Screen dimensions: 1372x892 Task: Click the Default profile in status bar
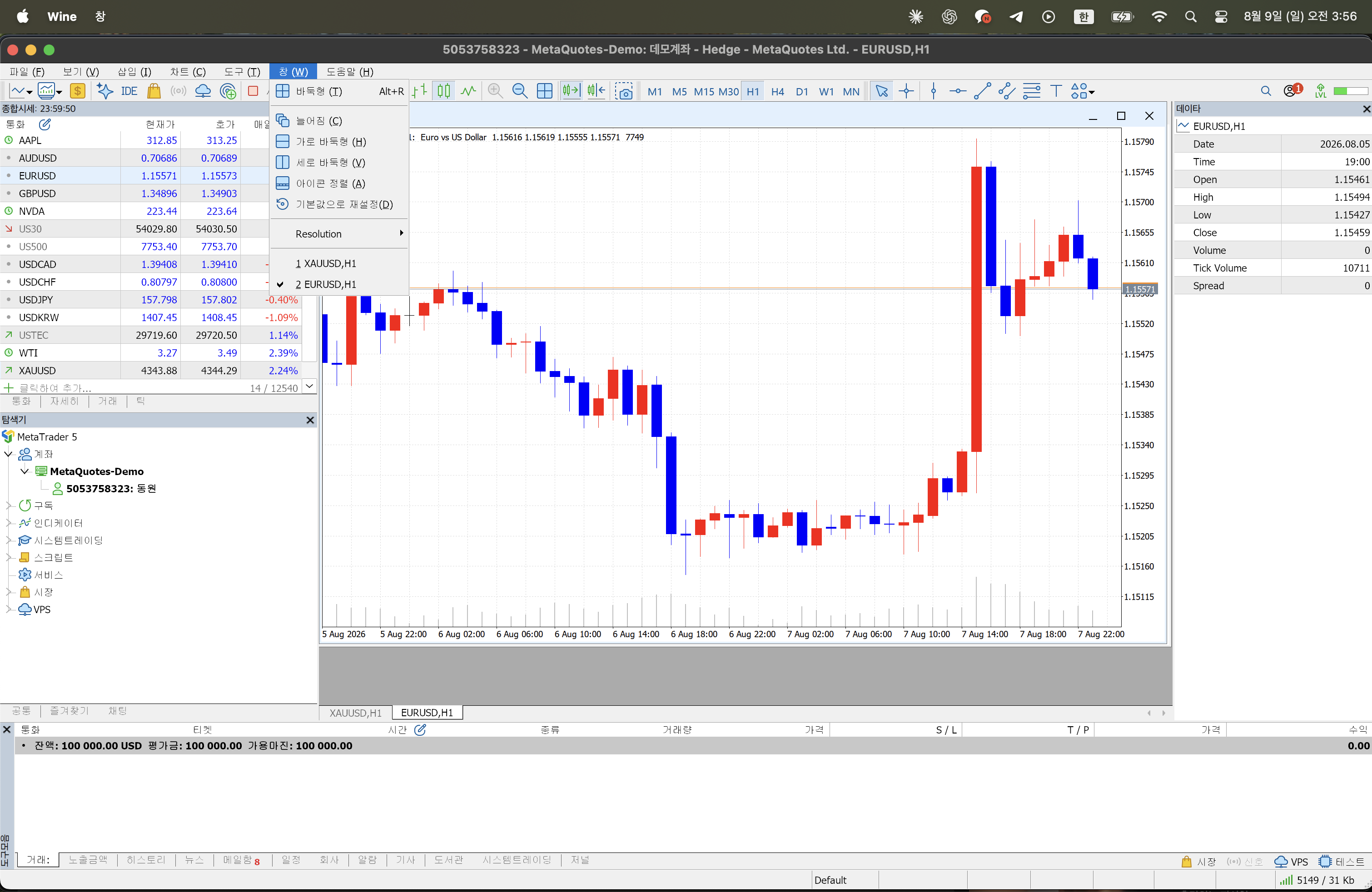[x=830, y=880]
